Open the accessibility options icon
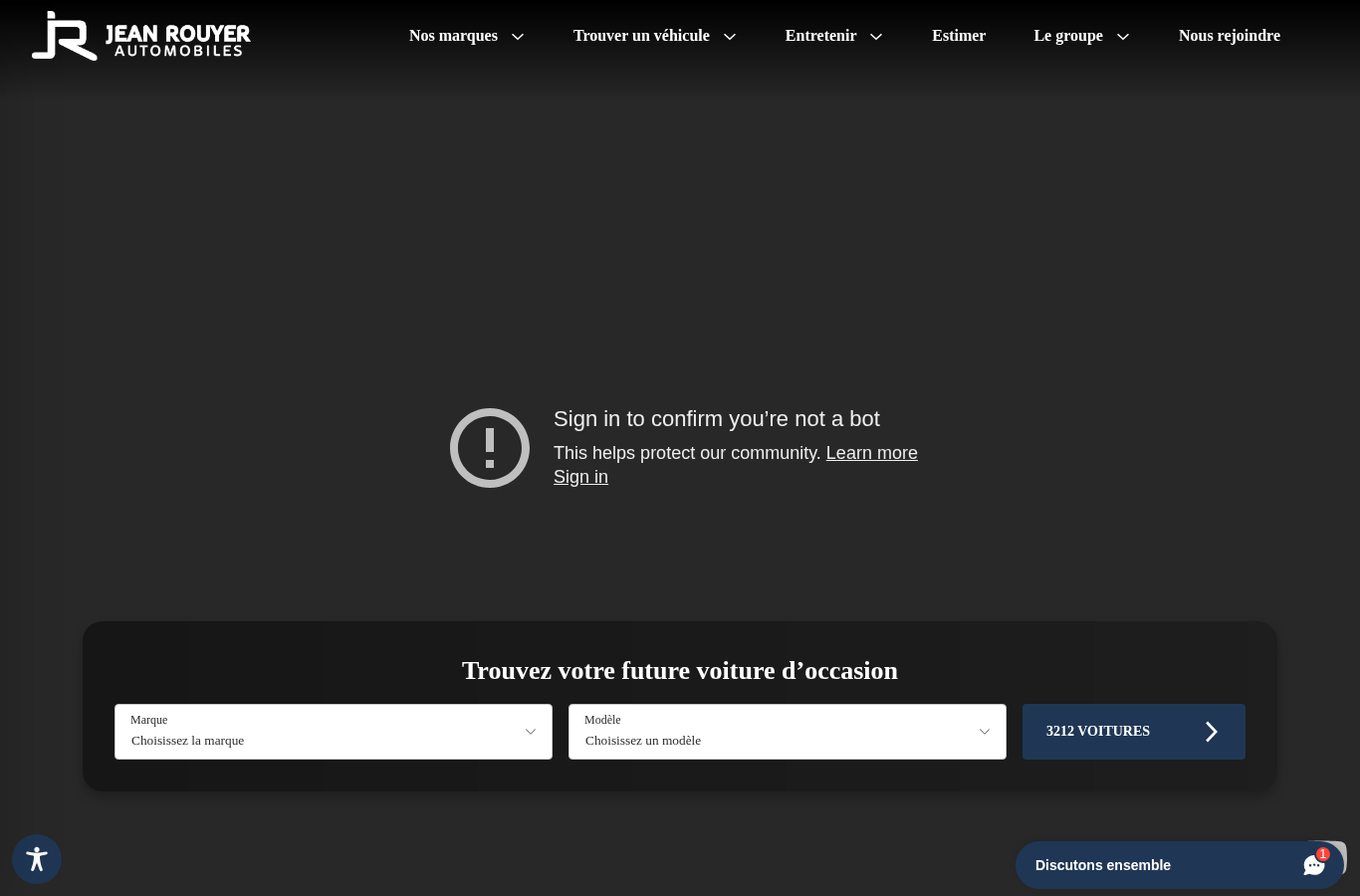 tap(37, 859)
